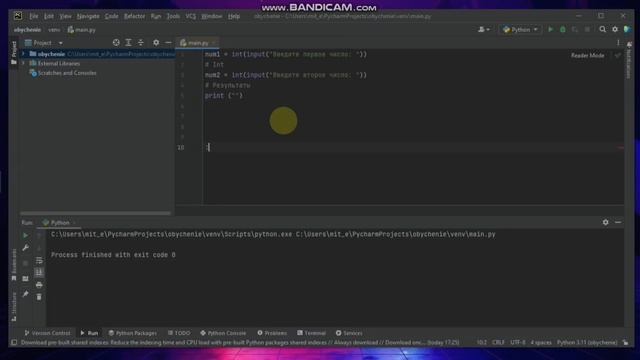The height and width of the screenshot is (360, 640).
Task: Close the main.py editor tab
Action: (x=213, y=42)
